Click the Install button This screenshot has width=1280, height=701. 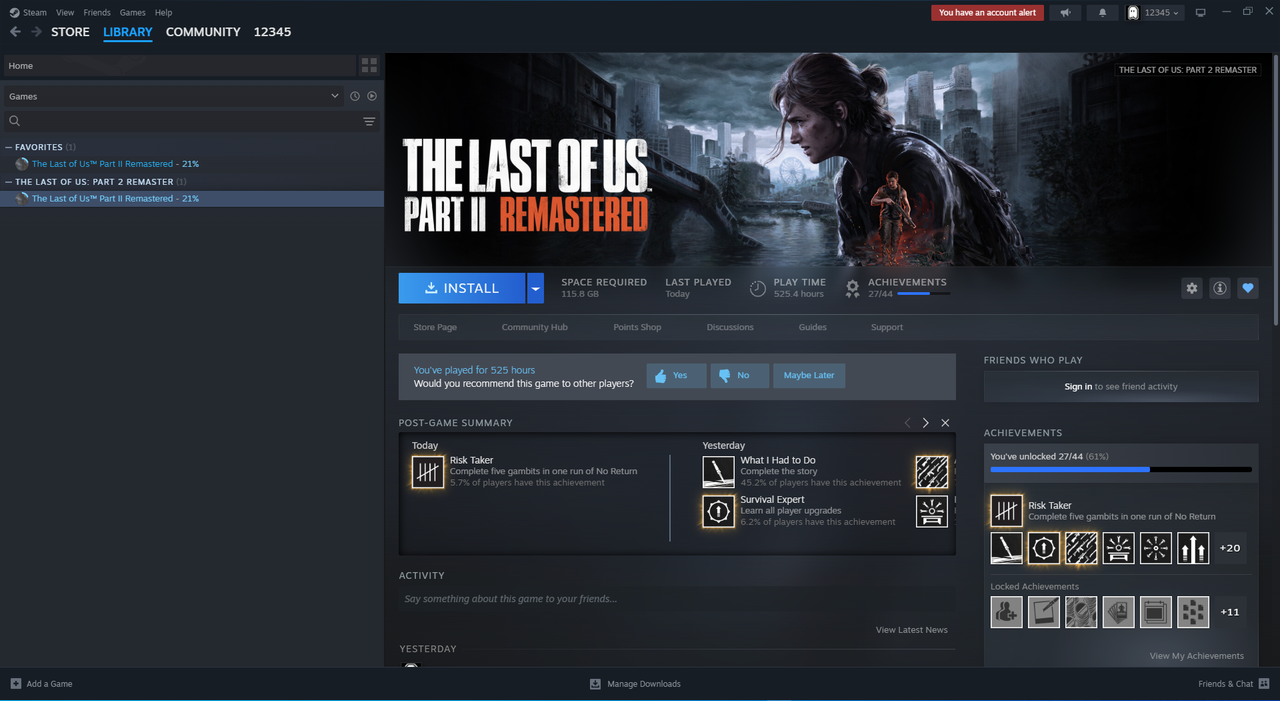462,288
